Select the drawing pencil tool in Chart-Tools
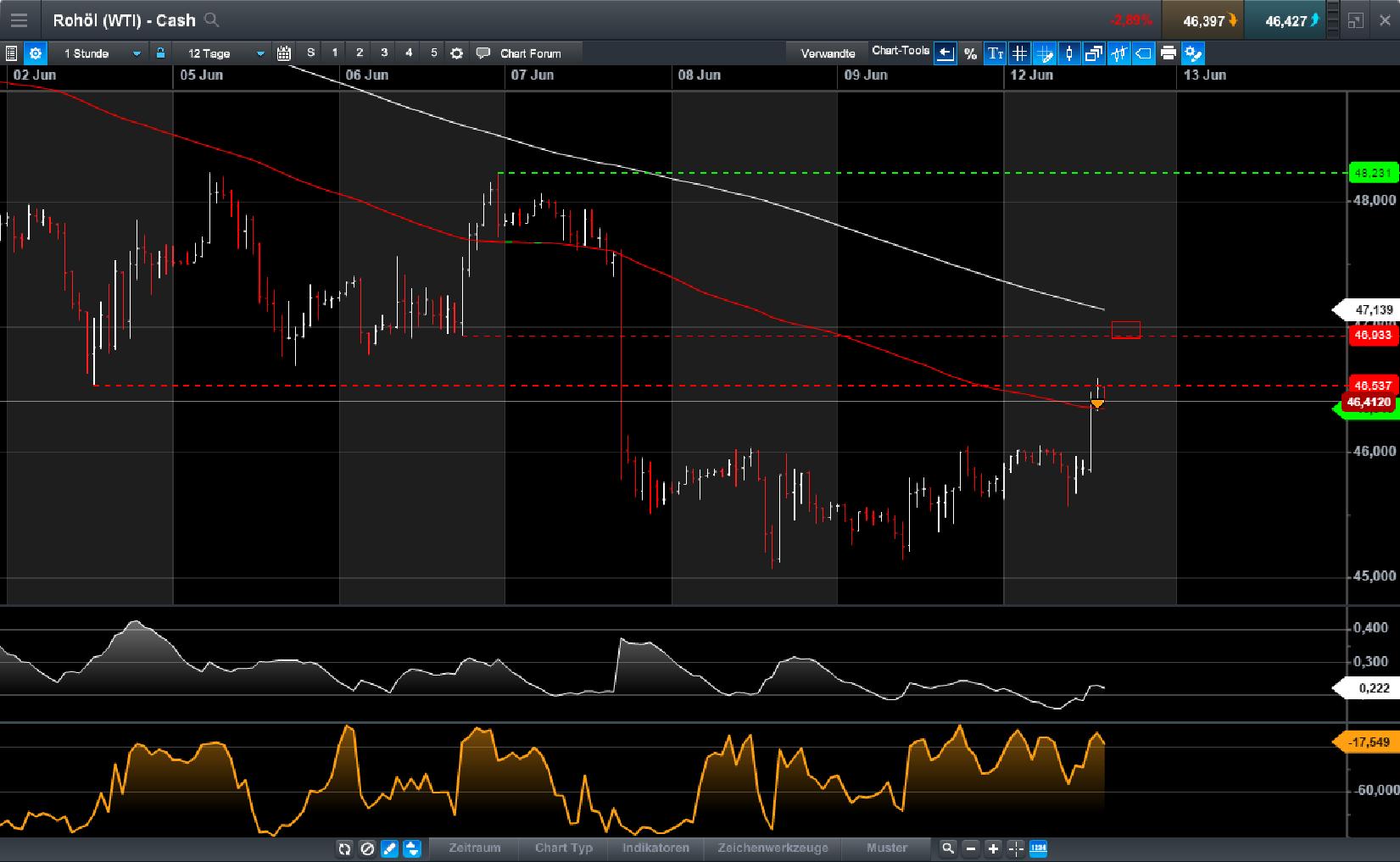Screen dimensions: 1400x862 coord(1046,53)
